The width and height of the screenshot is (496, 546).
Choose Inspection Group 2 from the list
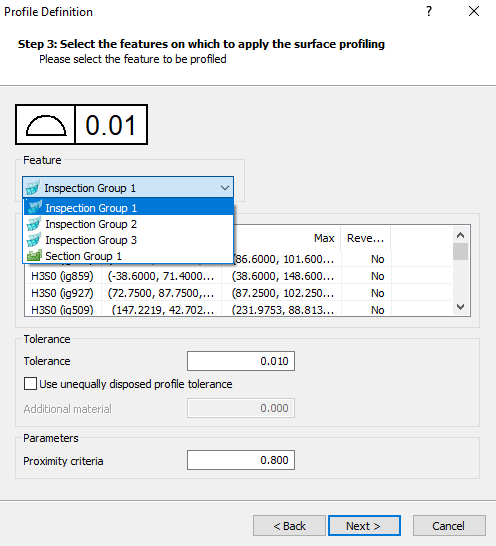coord(128,224)
